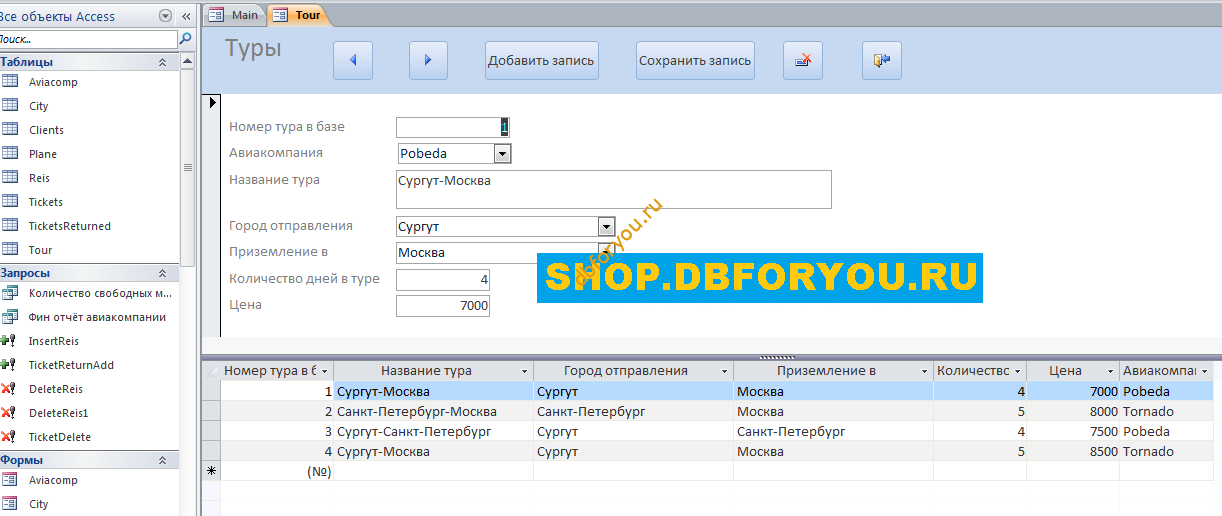1222x516 pixels.
Task: Open the Aviacomp table in navigation pane
Action: [53, 82]
